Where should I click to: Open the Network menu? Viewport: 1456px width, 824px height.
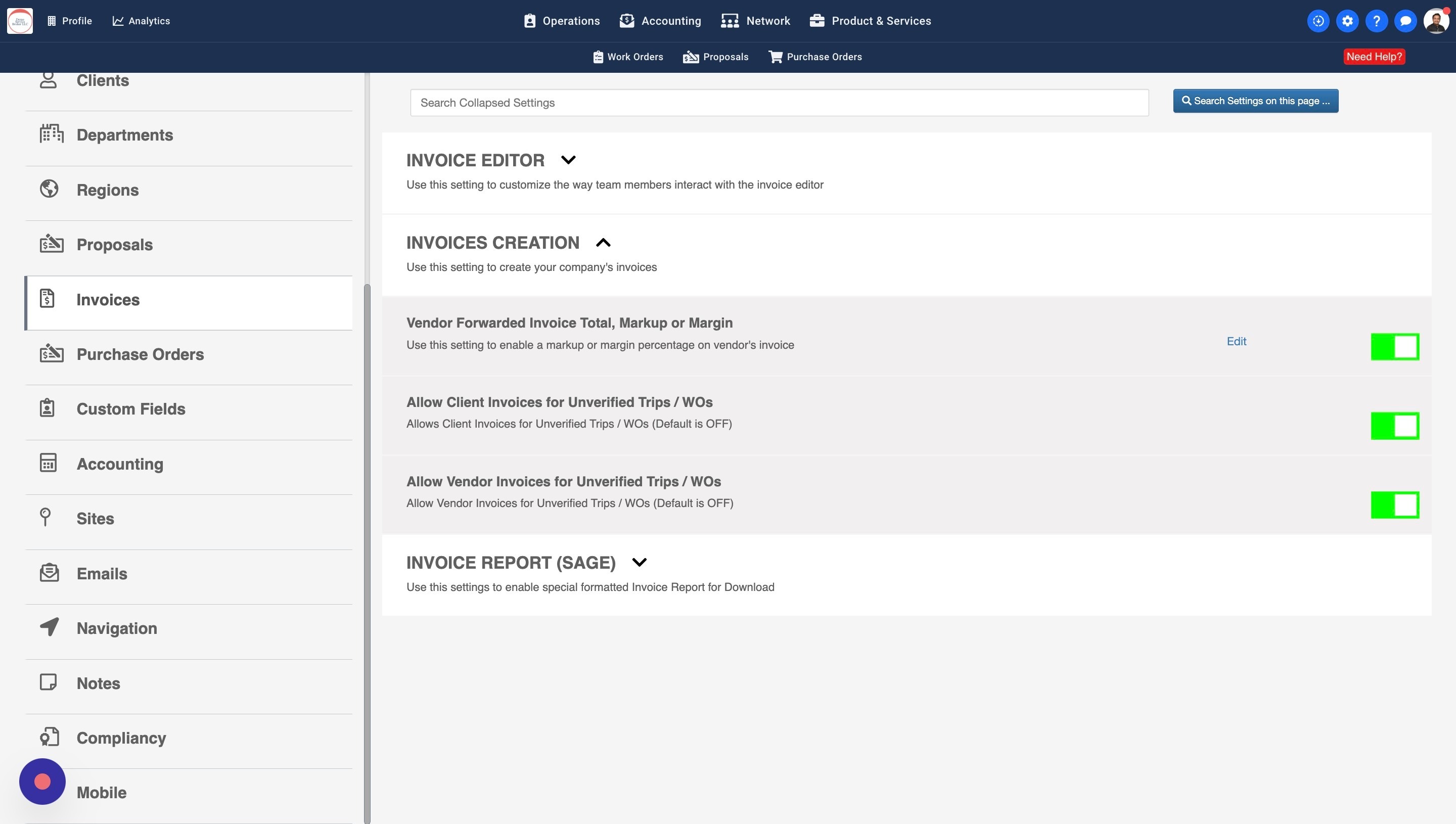pos(755,21)
